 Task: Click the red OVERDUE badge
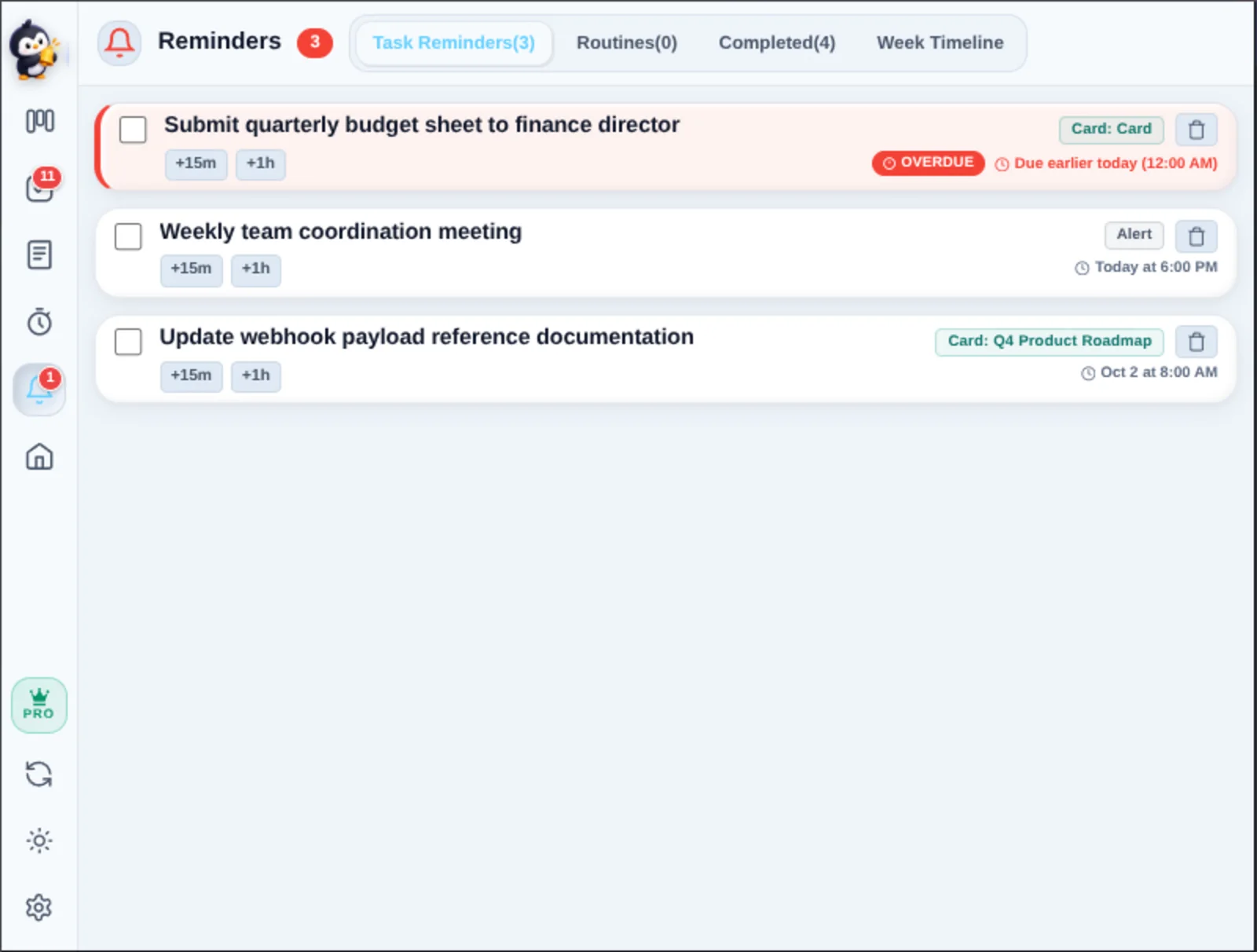(928, 163)
